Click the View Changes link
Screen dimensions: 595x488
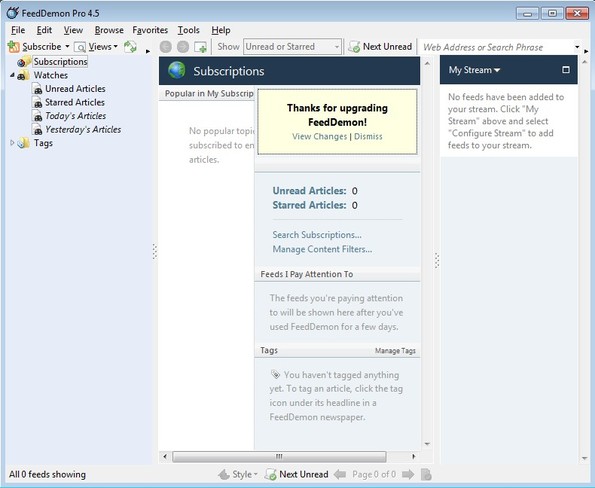click(x=320, y=137)
